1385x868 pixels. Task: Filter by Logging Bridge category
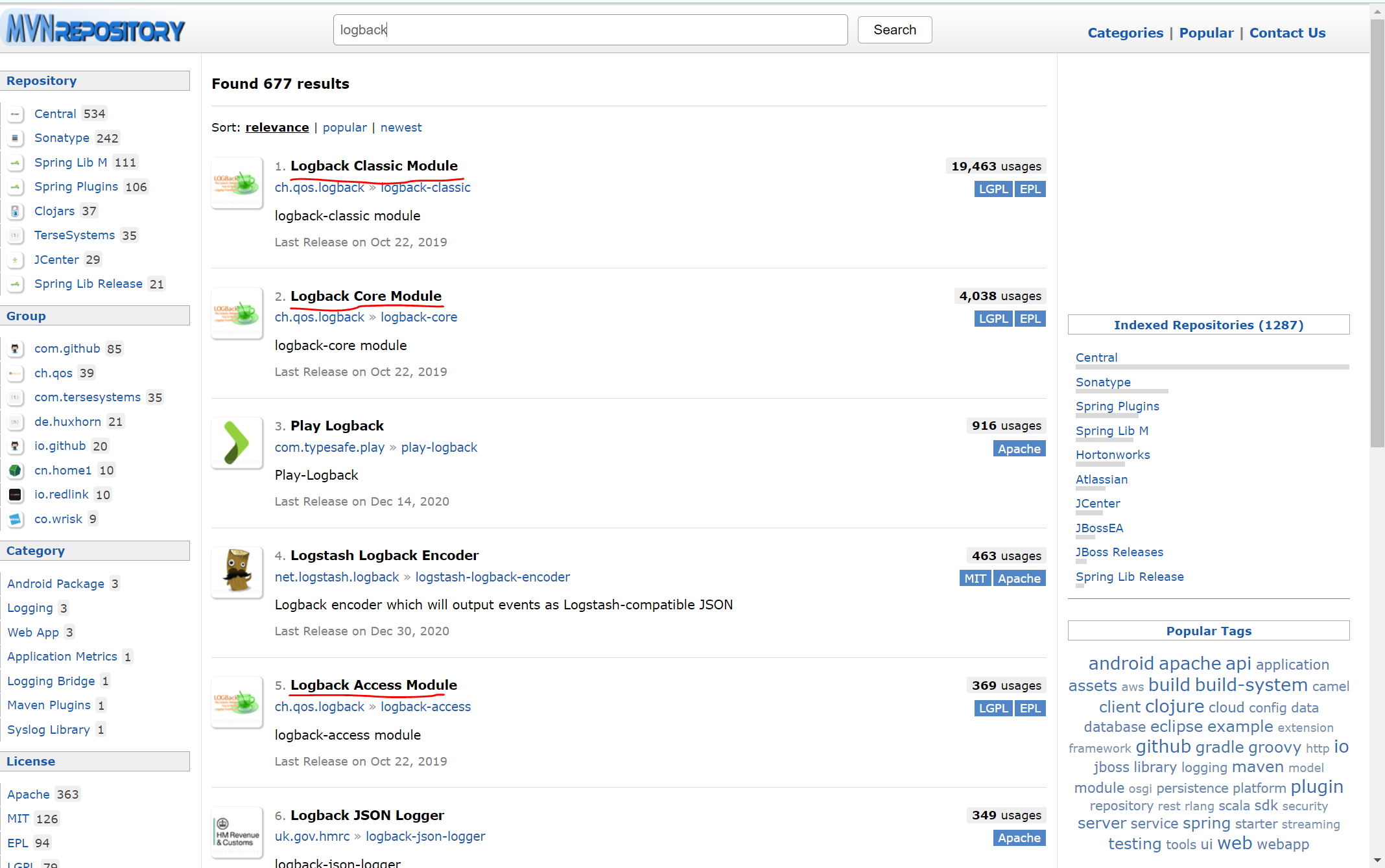[51, 681]
